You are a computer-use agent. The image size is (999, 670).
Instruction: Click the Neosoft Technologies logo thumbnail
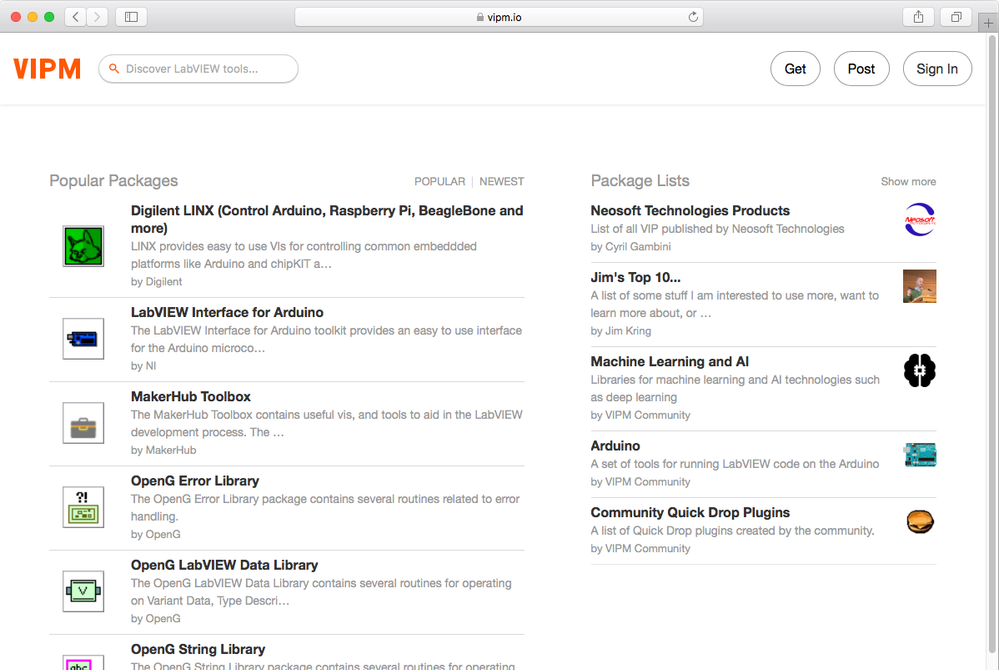(x=919, y=219)
